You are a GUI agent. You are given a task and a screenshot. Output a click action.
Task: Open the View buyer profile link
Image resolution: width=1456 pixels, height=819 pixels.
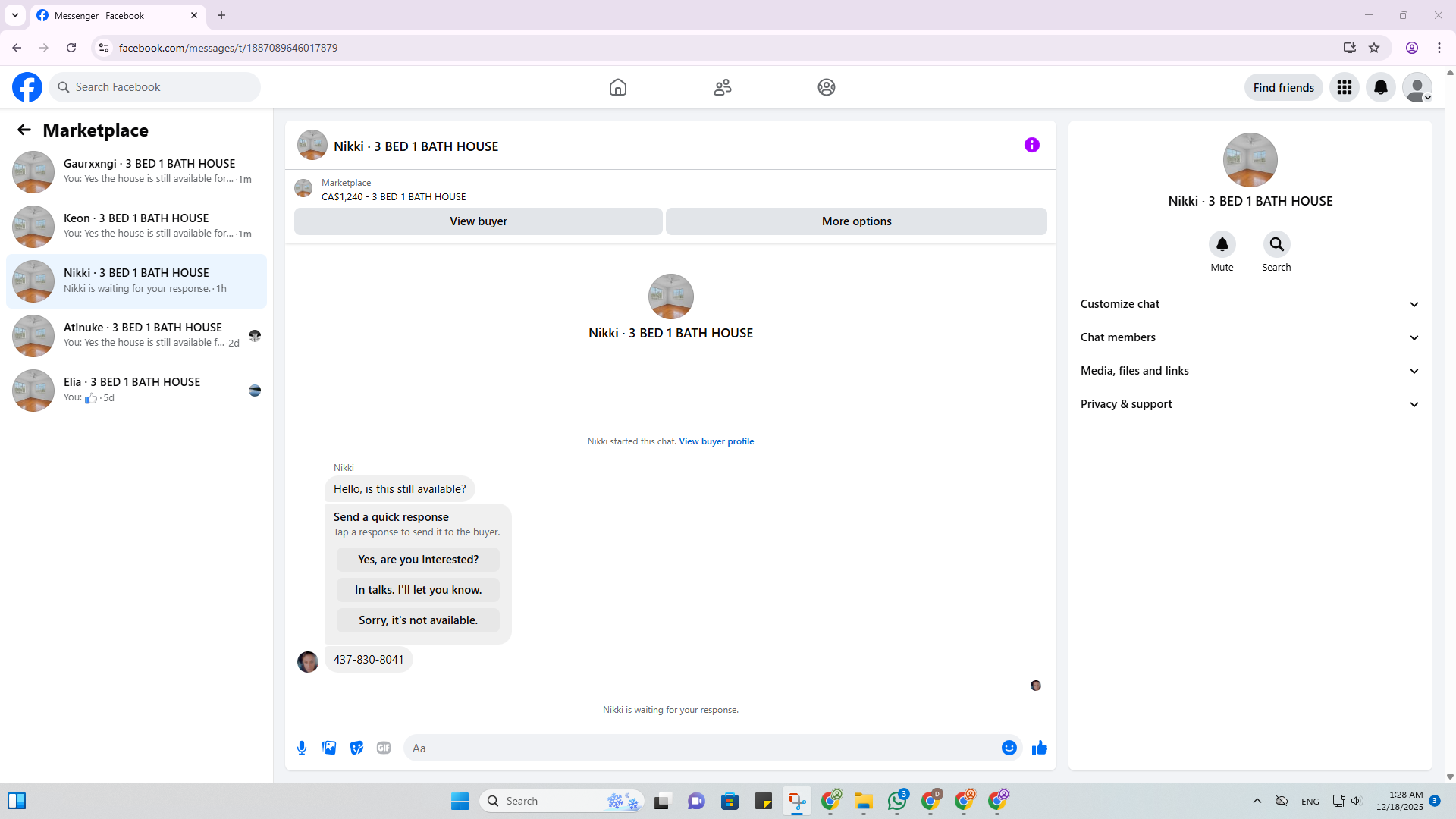(x=716, y=441)
